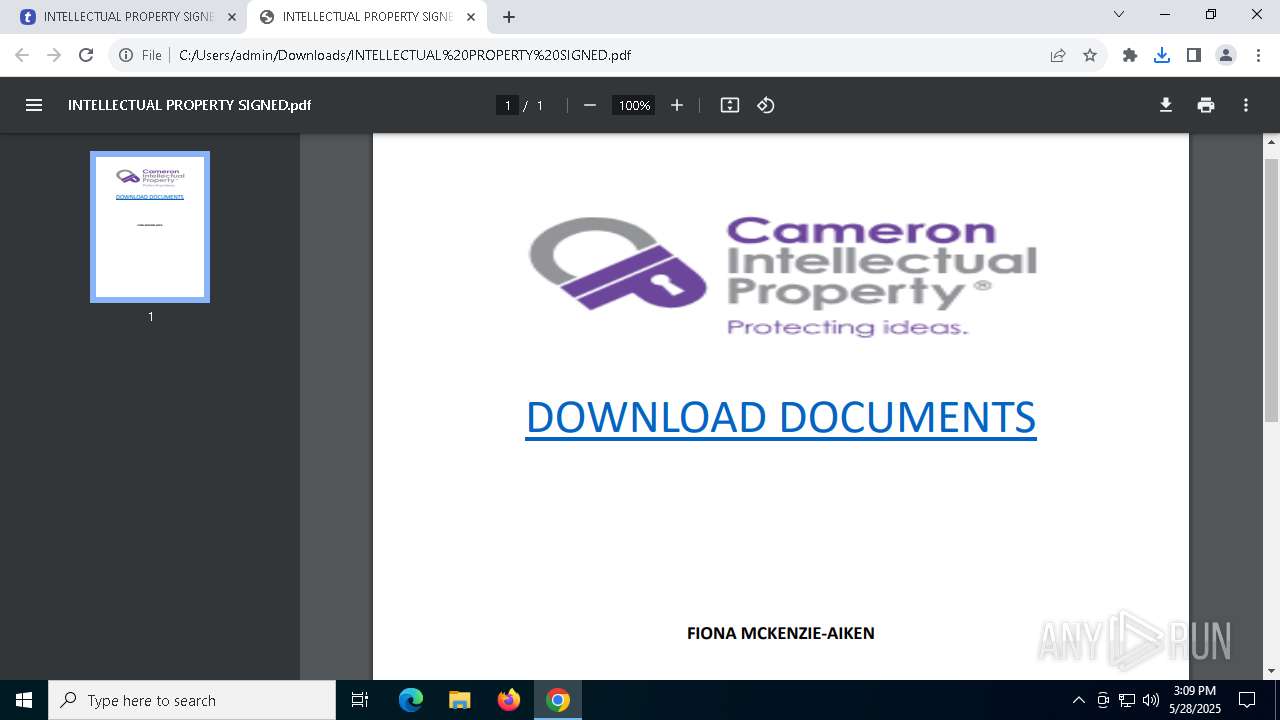Open the PDF viewer more actions menu
This screenshot has width=1280, height=720.
(1246, 105)
